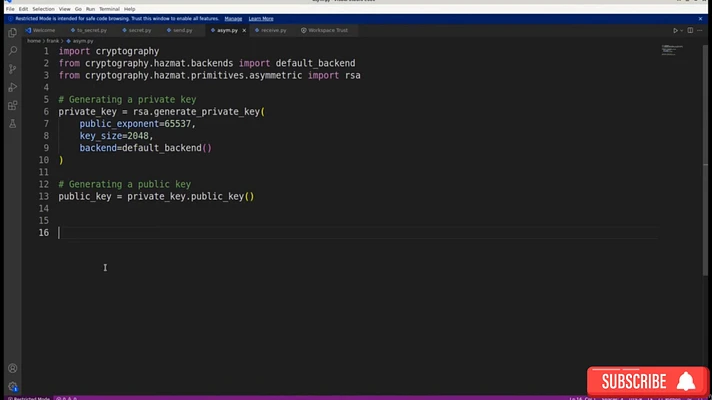712x400 pixels.
Task: Place cursor on 'import cryptography' line
Action: click(109, 51)
